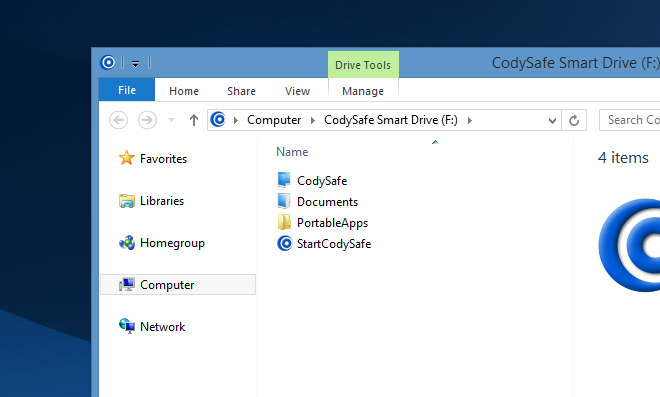Click the 4 items count in details pane

pyautogui.click(x=623, y=158)
